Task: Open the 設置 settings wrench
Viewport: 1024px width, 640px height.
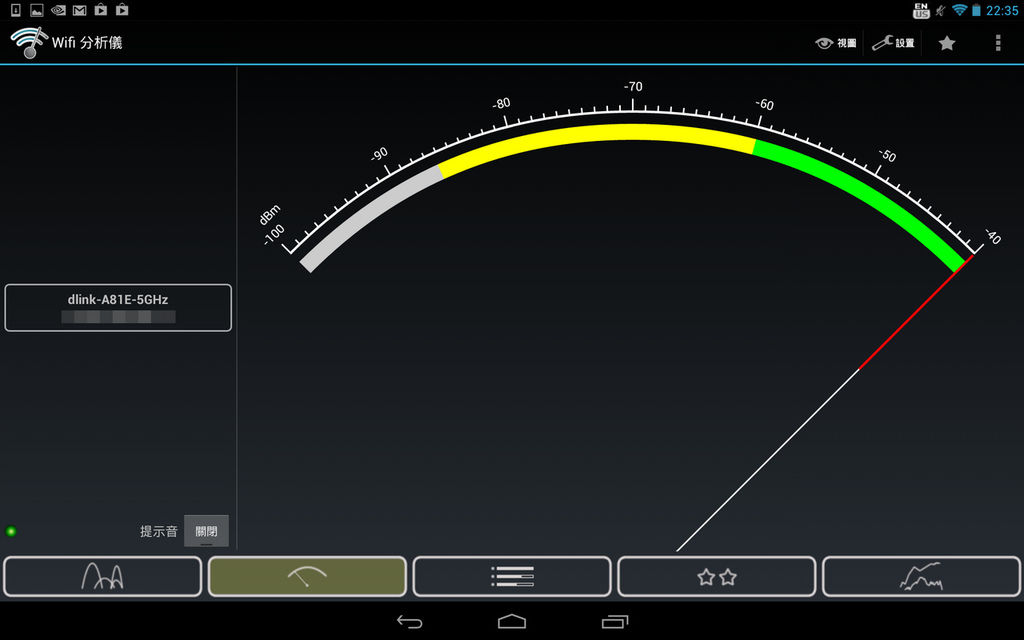Action: point(893,43)
